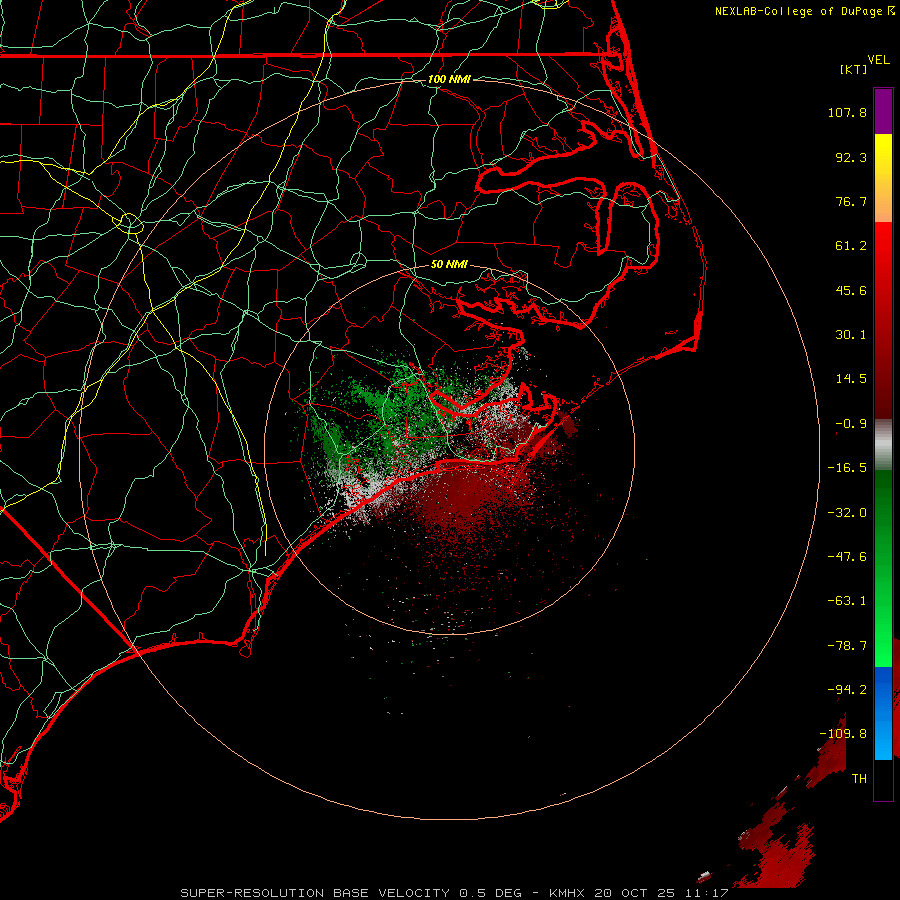Click the Super-Resolution Base Velocity caption
This screenshot has height=900, width=900.
[x=454, y=893]
